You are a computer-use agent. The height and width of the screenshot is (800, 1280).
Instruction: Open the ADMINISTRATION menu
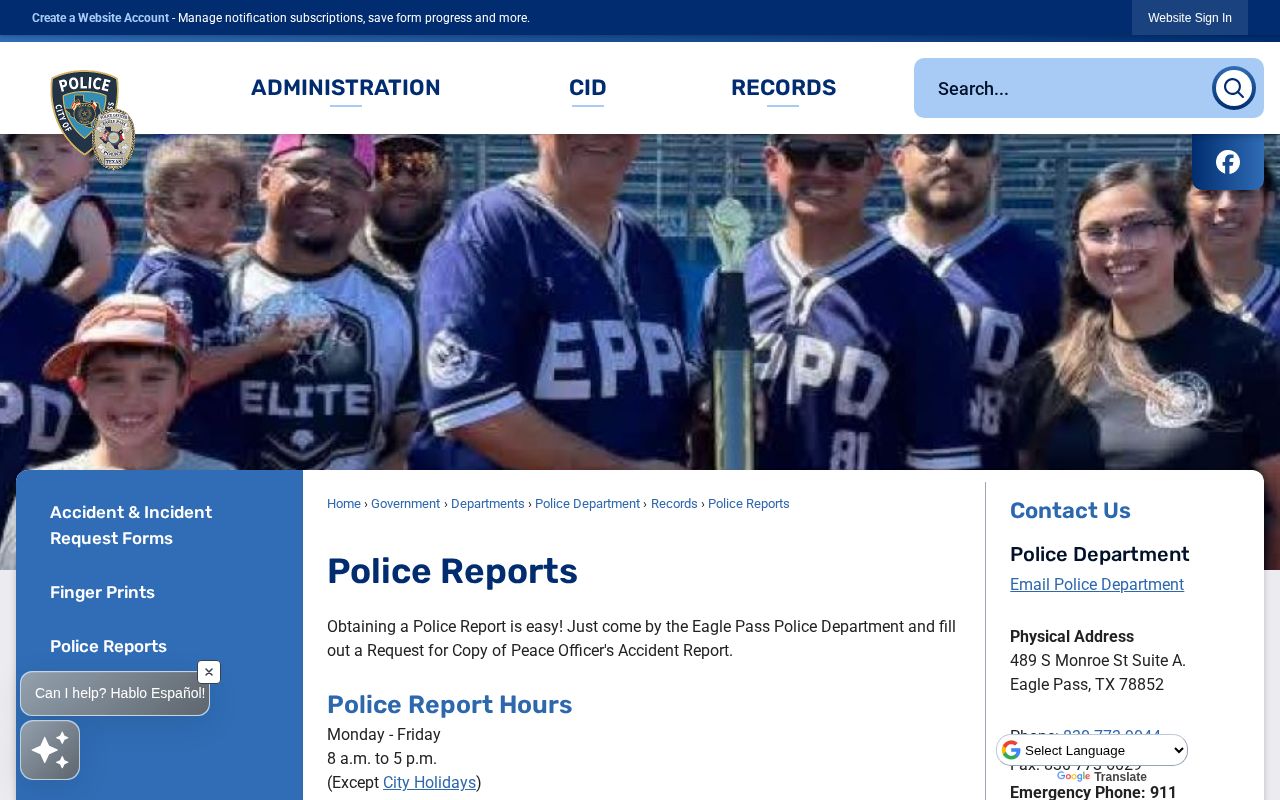(345, 88)
